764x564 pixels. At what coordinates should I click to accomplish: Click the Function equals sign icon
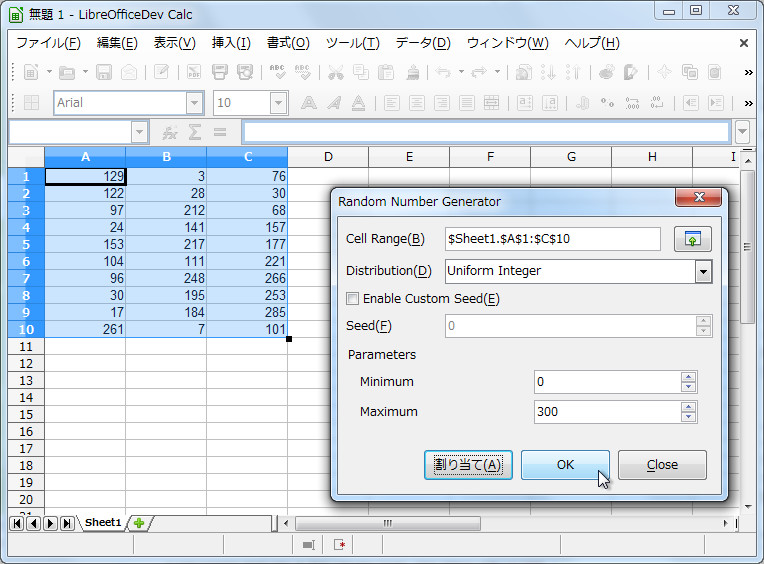[220, 132]
